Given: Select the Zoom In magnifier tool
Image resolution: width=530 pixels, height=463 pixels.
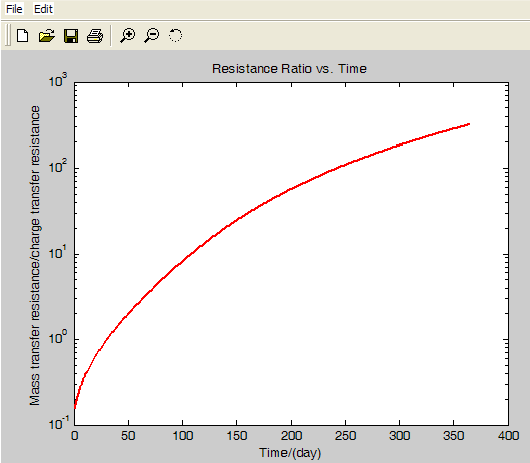Looking at the screenshot, I should pyautogui.click(x=127, y=35).
